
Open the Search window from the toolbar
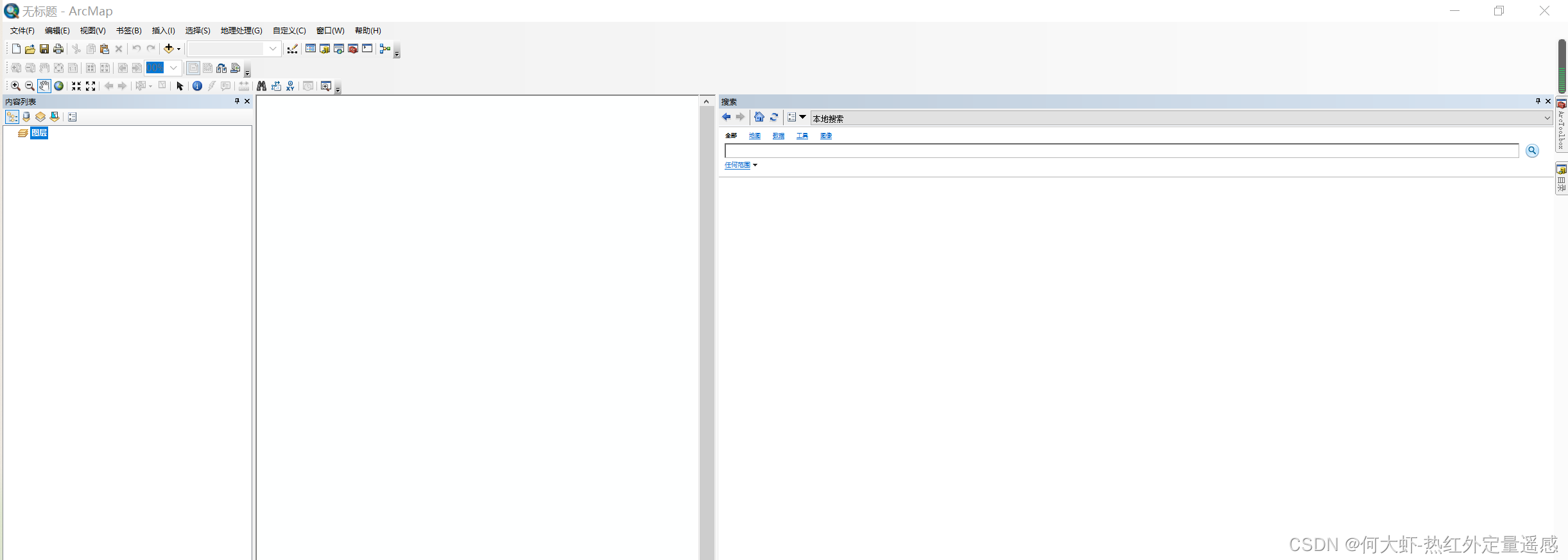click(x=339, y=49)
